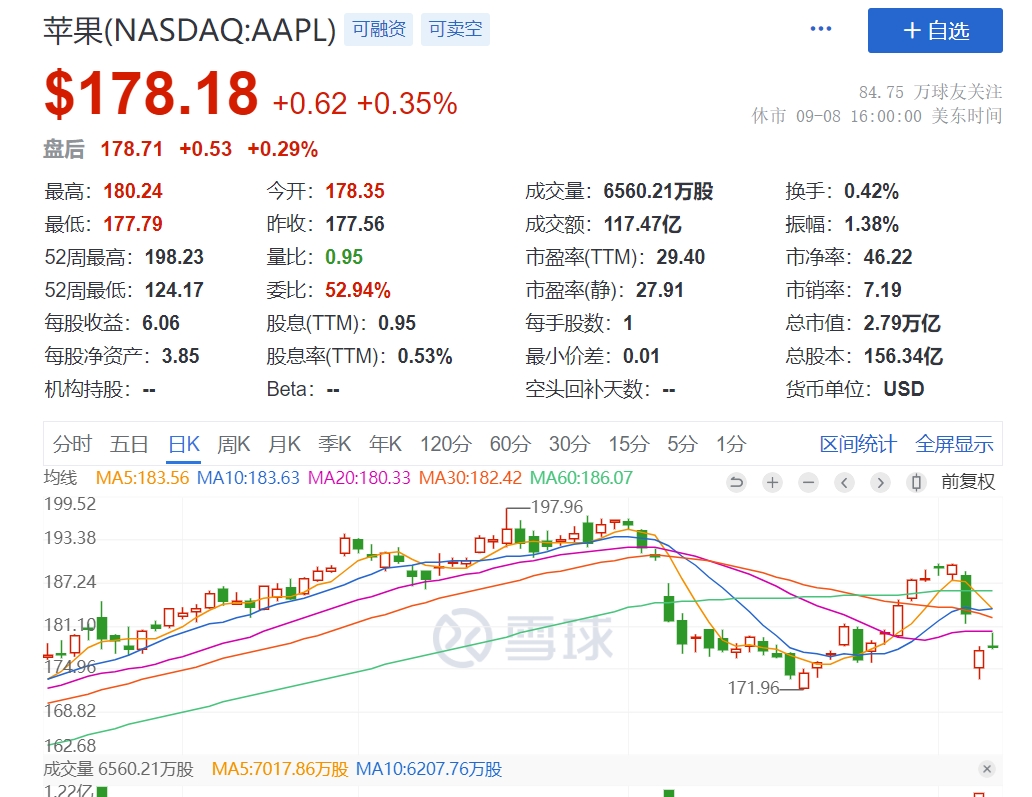
Task: Click the 换手 value 0.42%
Action: click(x=871, y=192)
